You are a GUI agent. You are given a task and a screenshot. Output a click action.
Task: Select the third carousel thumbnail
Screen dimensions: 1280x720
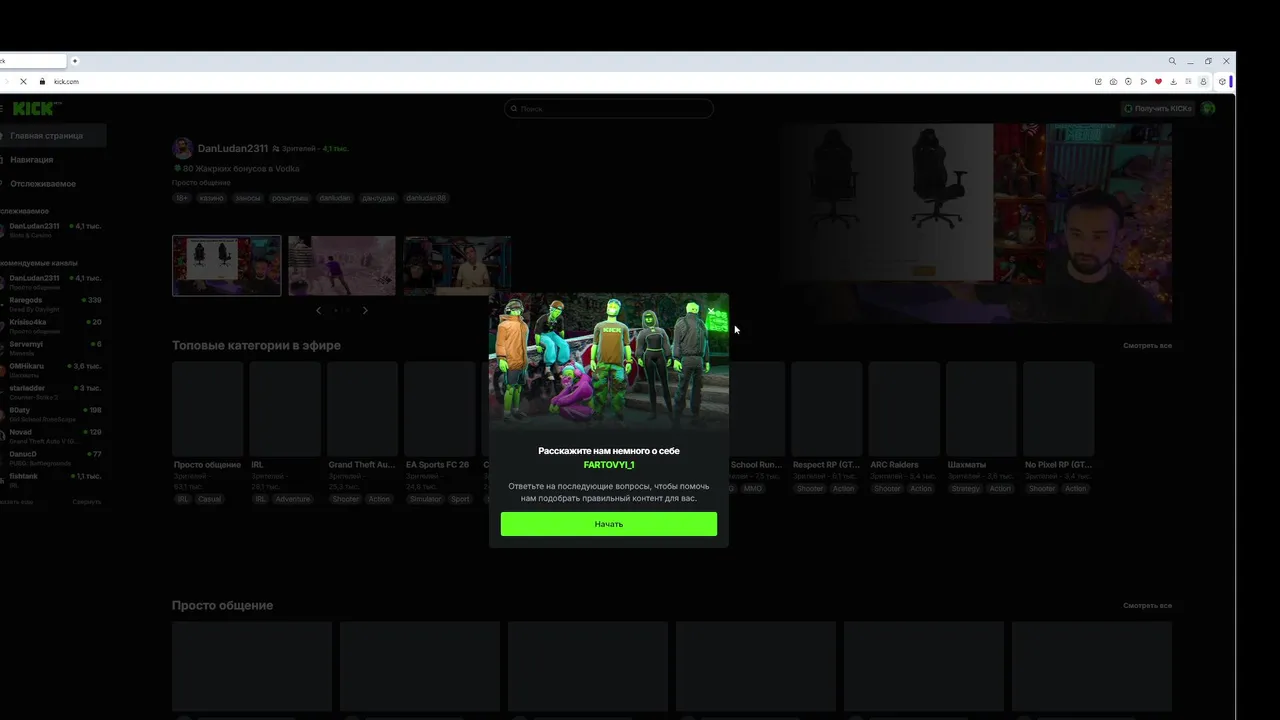pyautogui.click(x=458, y=266)
